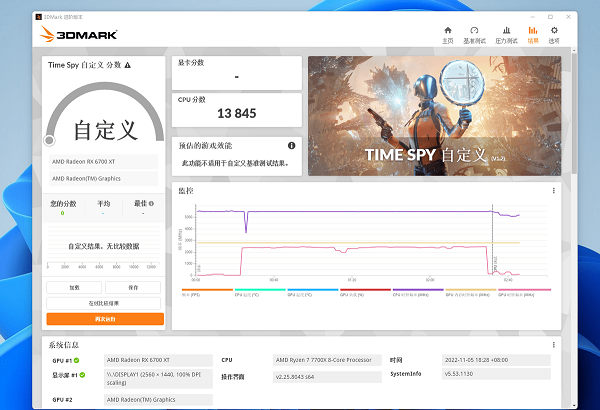Click the info icon in estimated game performance card
600x410 pixels.
pos(291,145)
